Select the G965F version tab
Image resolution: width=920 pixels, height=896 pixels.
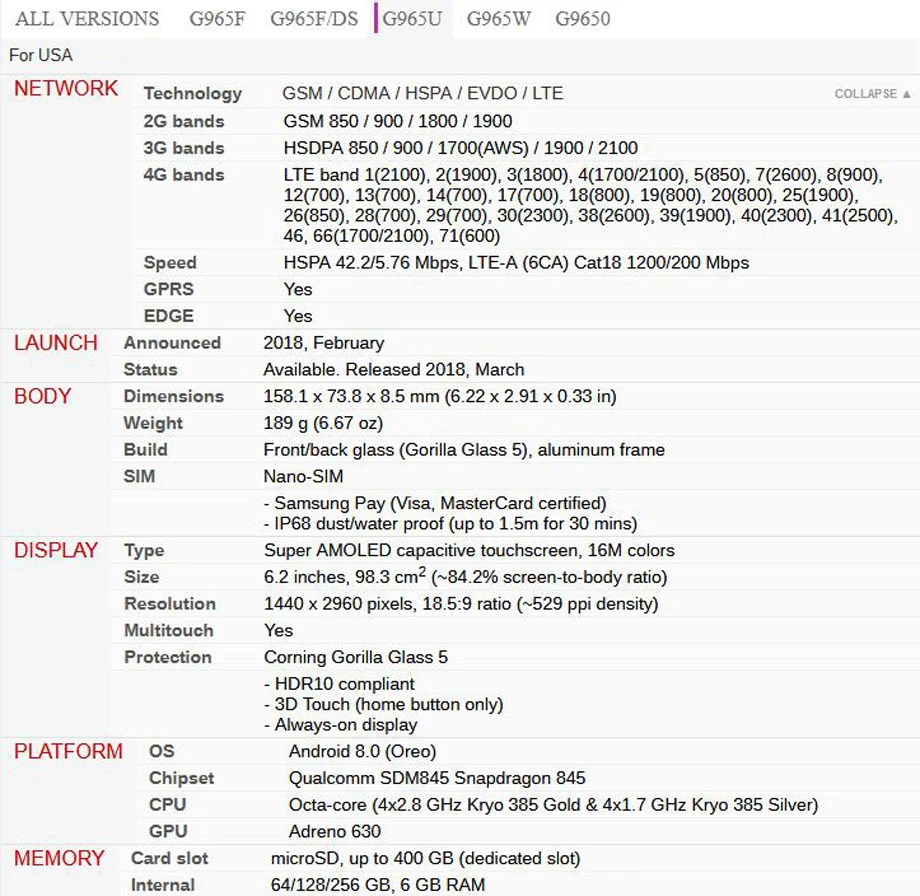(x=217, y=19)
